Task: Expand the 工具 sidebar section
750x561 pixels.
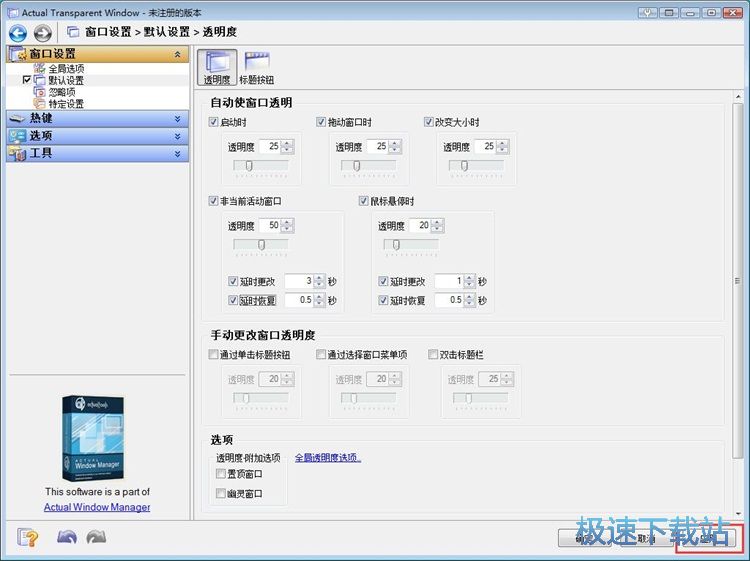Action: point(97,154)
